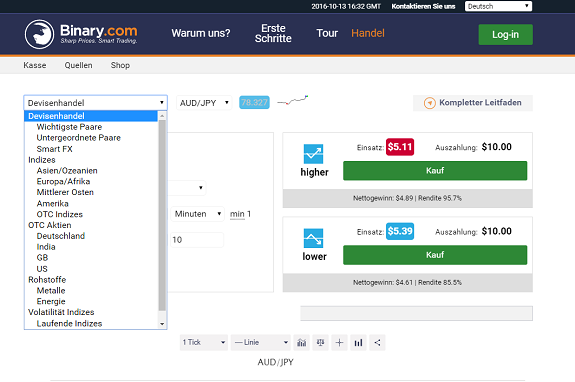
Task: Expand the Minuten duration unit dropdown
Action: [198, 214]
